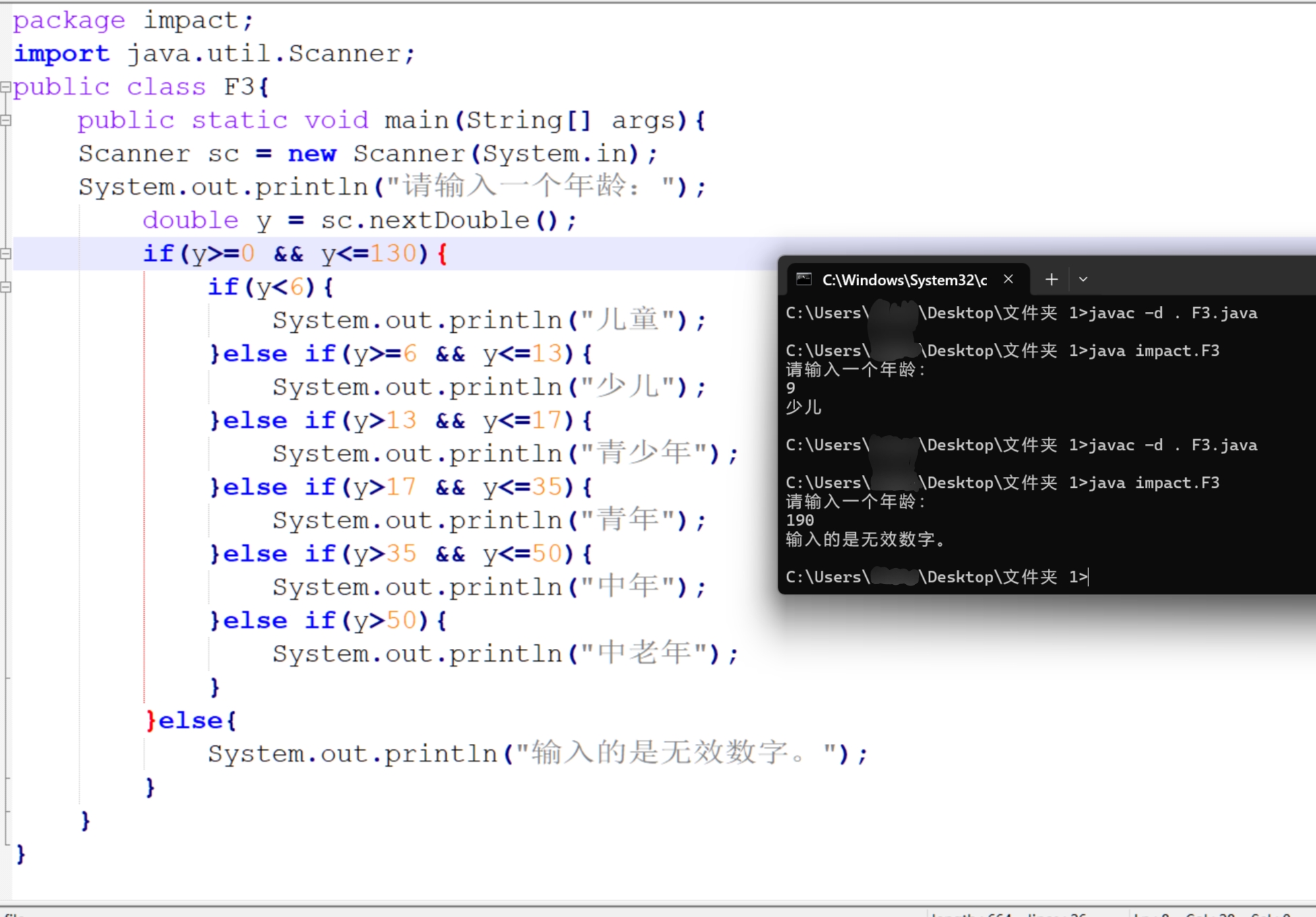This screenshot has height=917, width=1316.
Task: Click the red closing brace before else
Action: click(150, 721)
